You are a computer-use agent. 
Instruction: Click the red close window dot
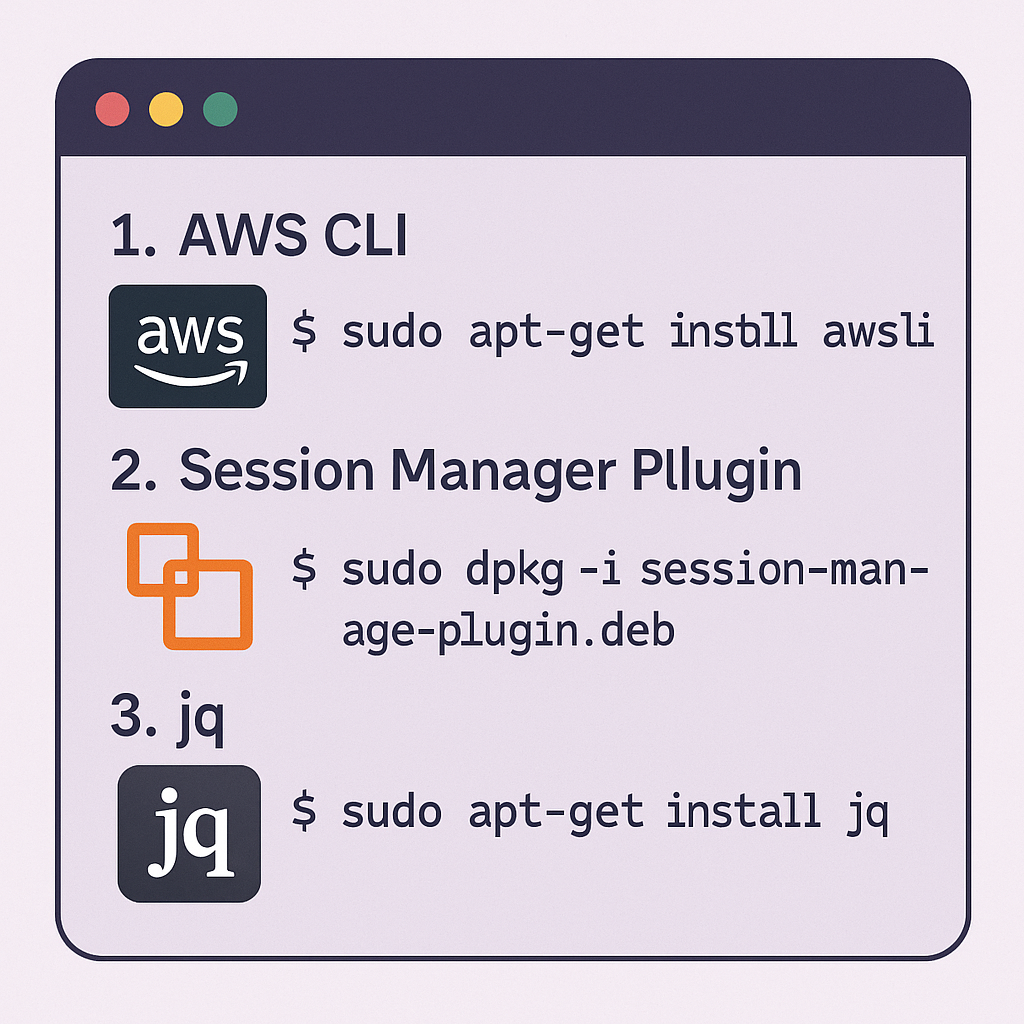point(112,109)
